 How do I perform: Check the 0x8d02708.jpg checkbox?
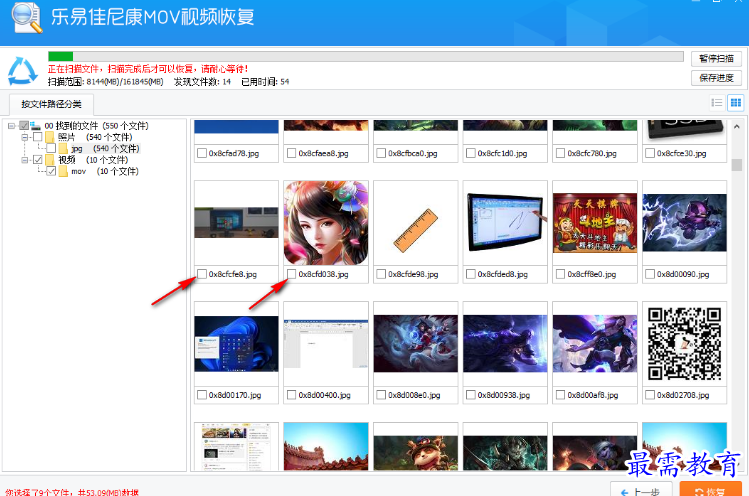point(650,395)
